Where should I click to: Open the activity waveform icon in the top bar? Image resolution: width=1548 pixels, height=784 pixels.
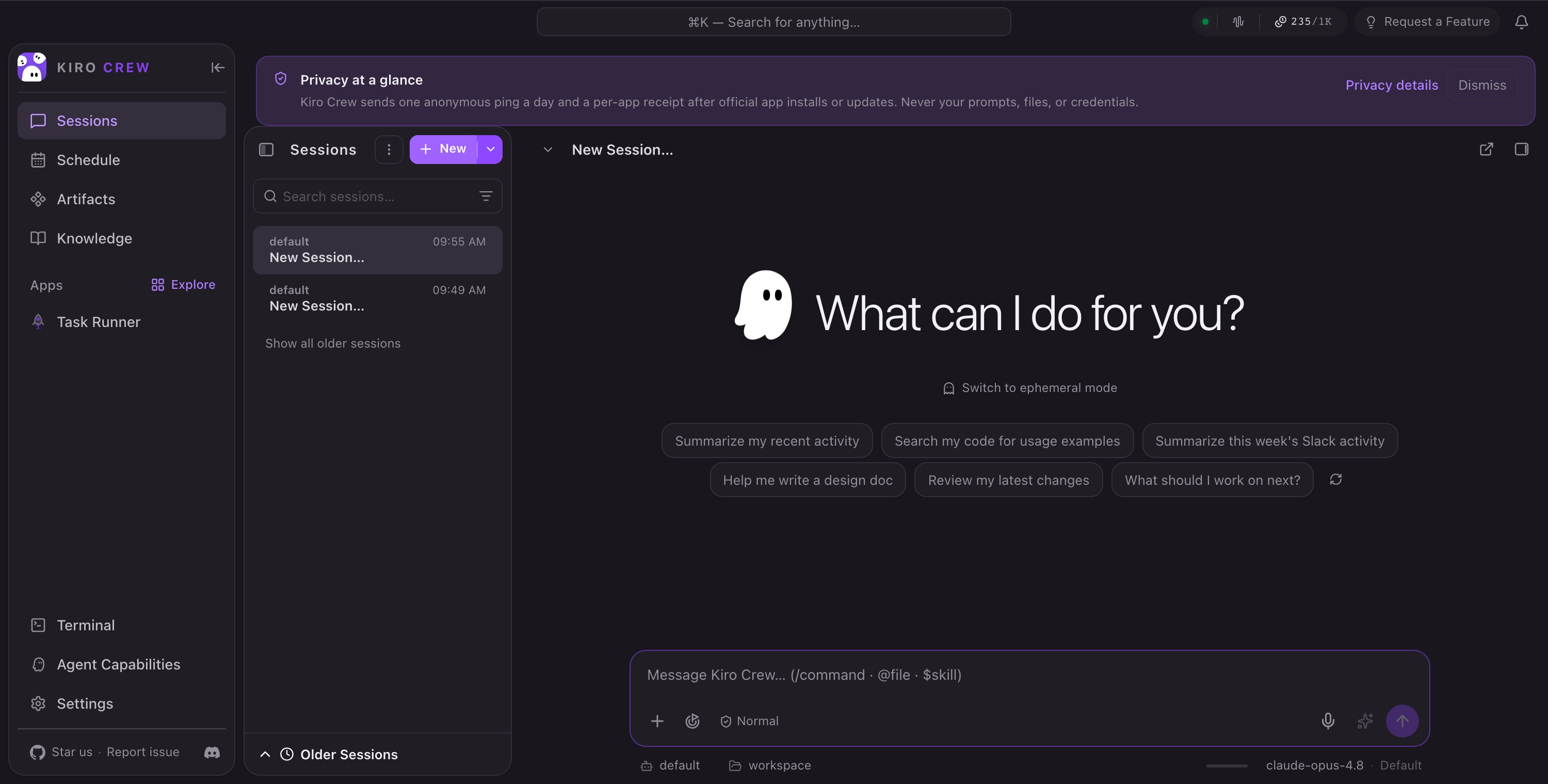pyautogui.click(x=1238, y=22)
